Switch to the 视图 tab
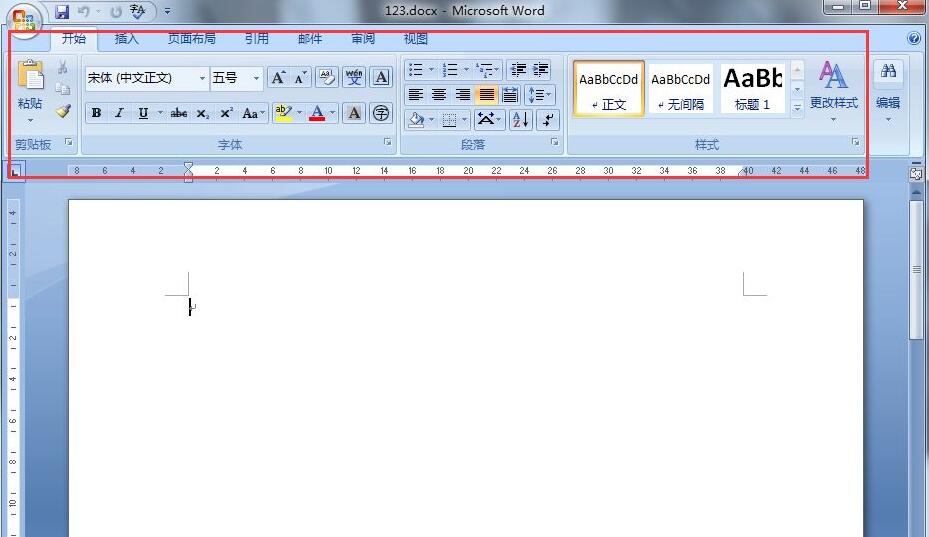Image resolution: width=929 pixels, height=537 pixels. pyautogui.click(x=415, y=39)
